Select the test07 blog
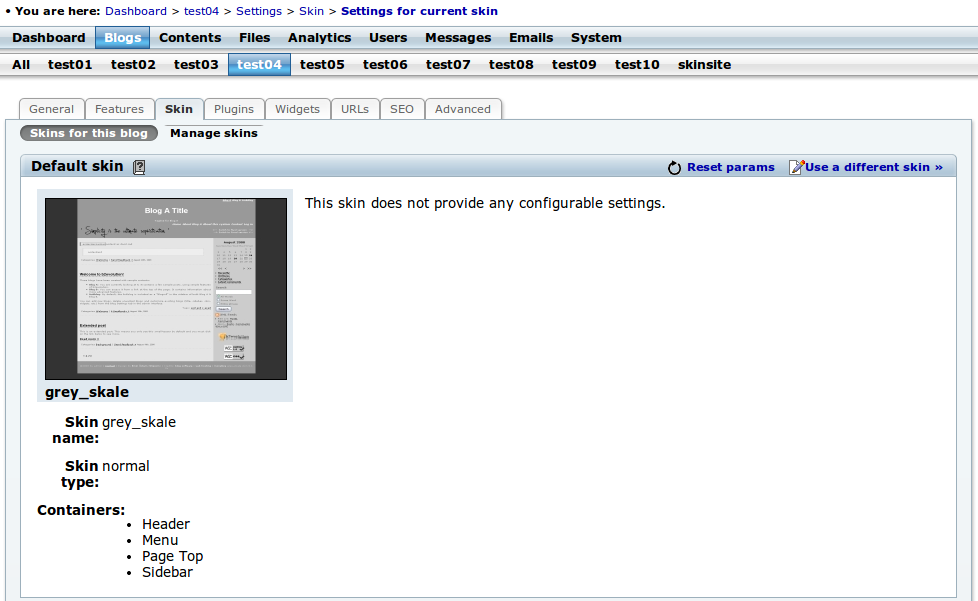The width and height of the screenshot is (978, 601). (448, 64)
